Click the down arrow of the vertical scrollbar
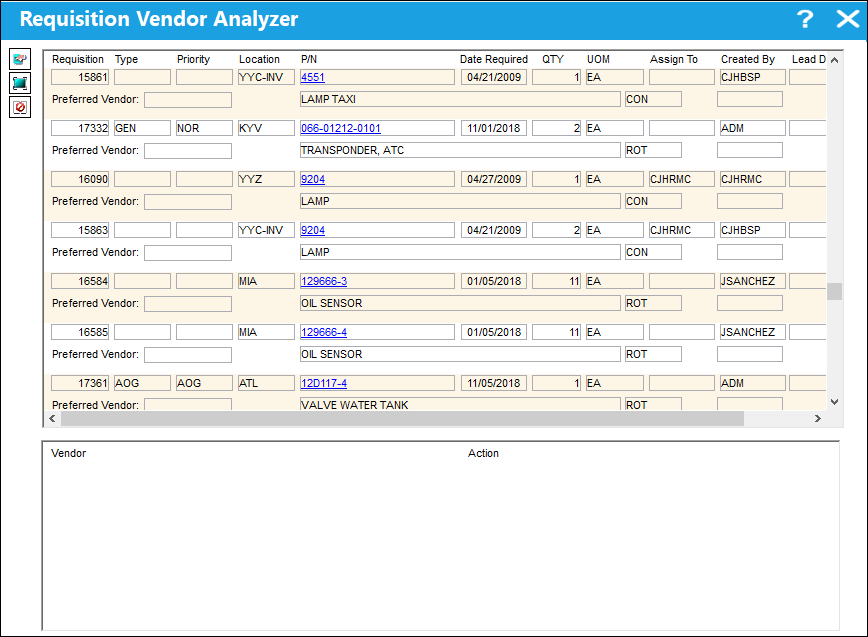The height and width of the screenshot is (637, 868). click(834, 402)
